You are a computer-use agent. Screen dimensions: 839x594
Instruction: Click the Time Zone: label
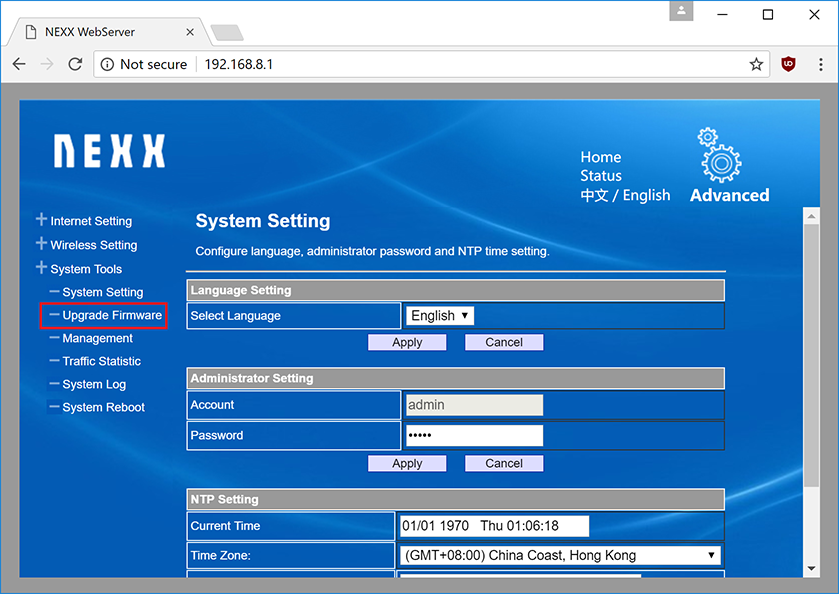(x=220, y=555)
